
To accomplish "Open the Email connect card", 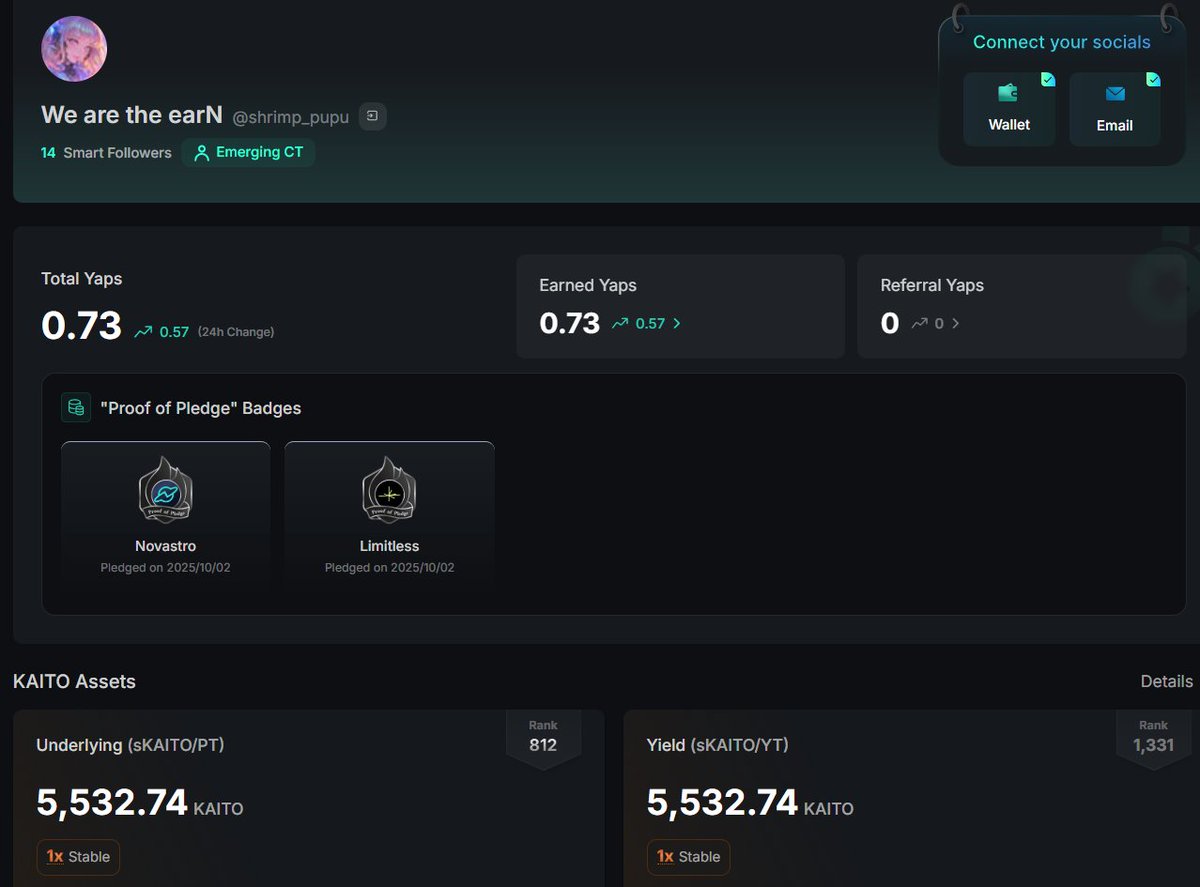I will (1115, 109).
